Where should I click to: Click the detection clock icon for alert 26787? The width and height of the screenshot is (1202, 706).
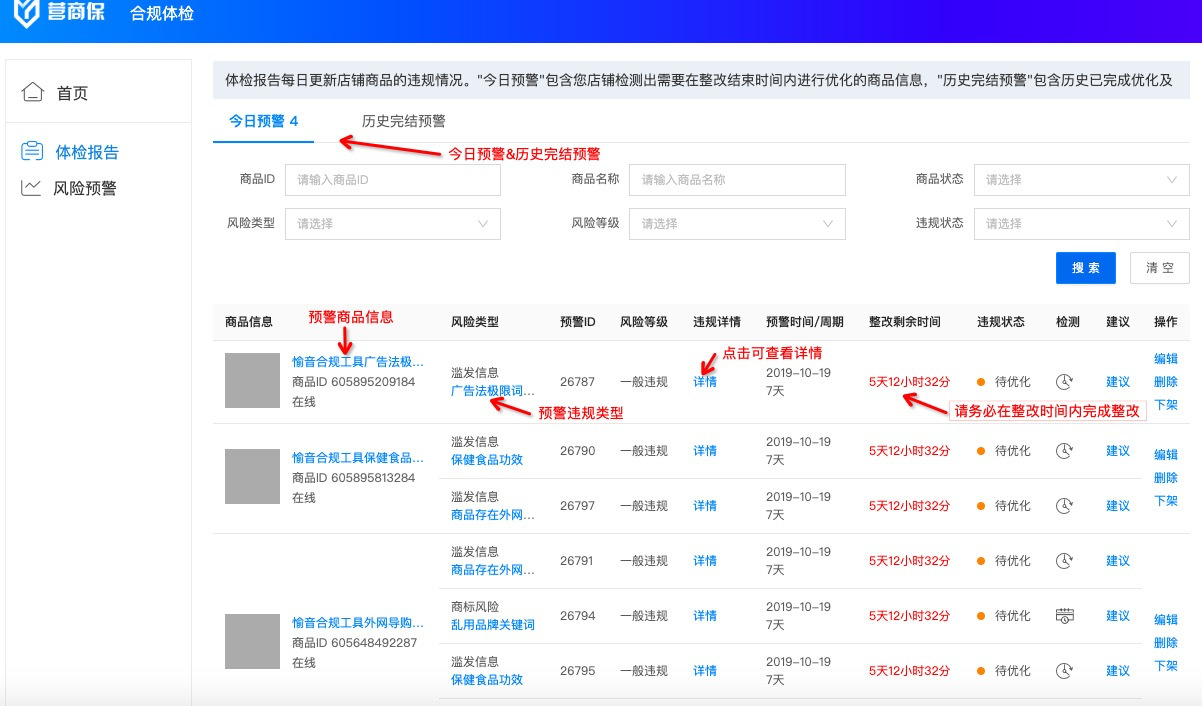pos(1065,381)
